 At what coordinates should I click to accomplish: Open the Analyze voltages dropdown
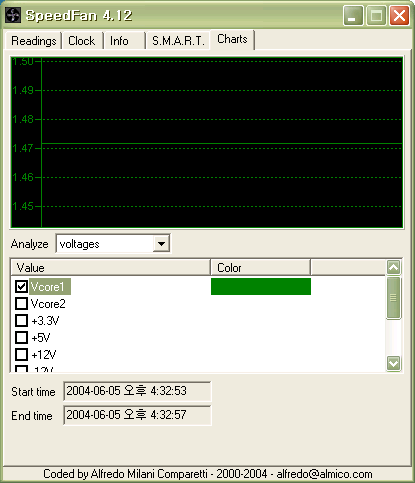point(161,244)
